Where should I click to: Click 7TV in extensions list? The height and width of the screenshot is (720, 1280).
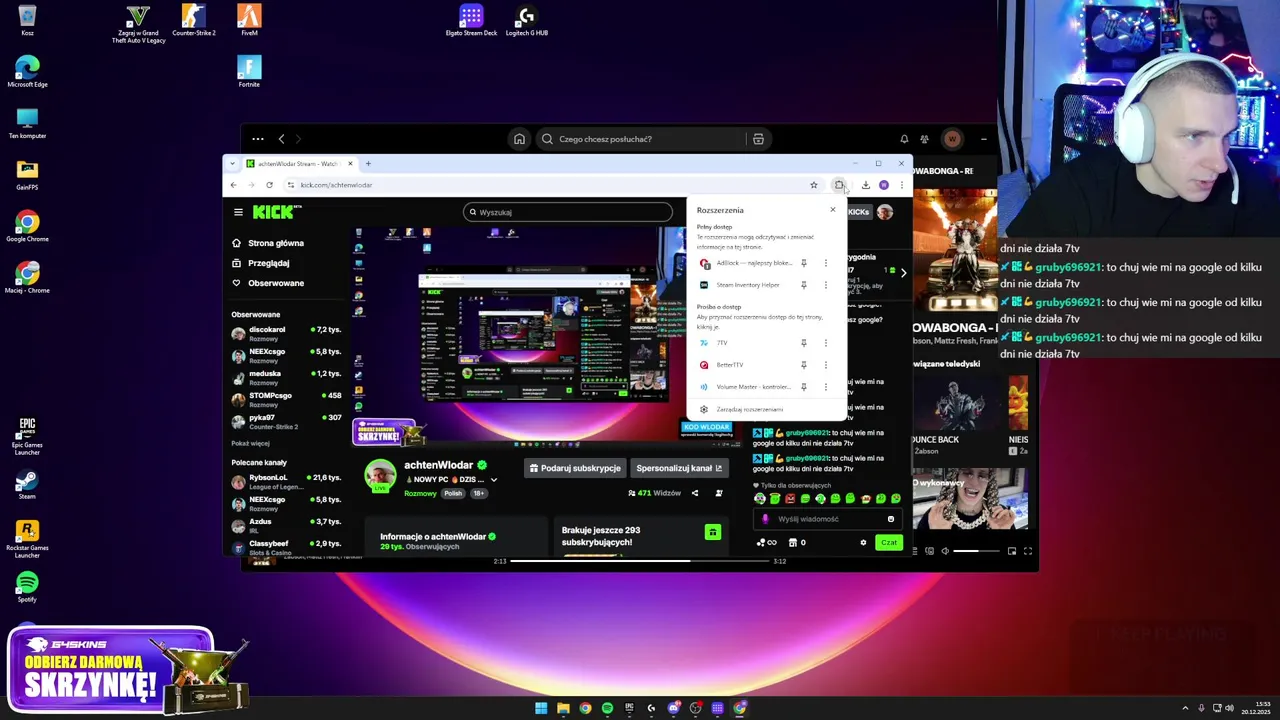coord(745,343)
